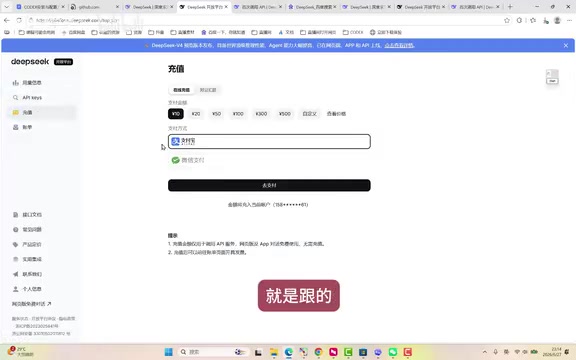Select the ¥20 amount option

click(196, 114)
